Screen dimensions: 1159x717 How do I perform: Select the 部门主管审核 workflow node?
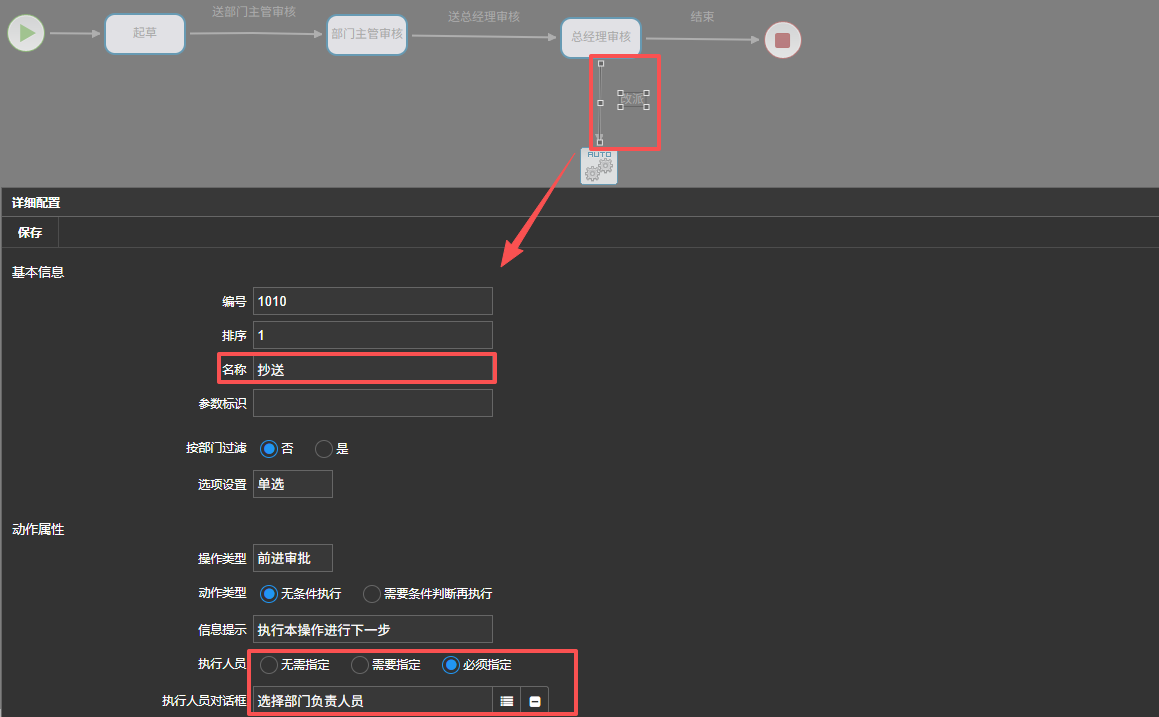[x=367, y=35]
